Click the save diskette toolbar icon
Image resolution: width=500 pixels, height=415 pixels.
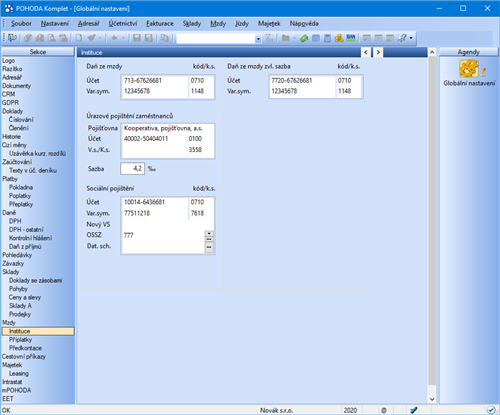137,38
